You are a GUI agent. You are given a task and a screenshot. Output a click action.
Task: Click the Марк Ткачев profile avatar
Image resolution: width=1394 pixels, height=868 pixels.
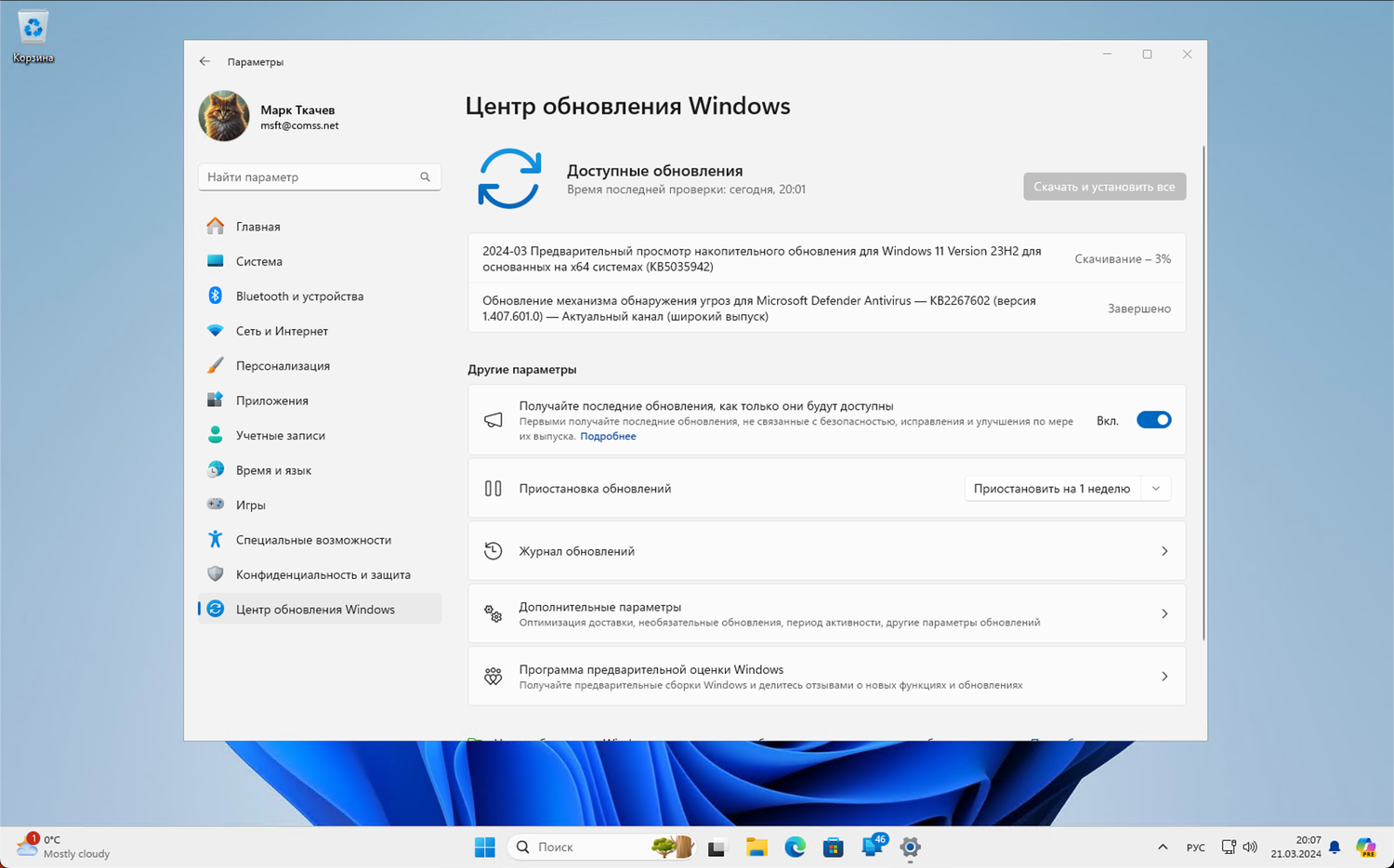[224, 116]
